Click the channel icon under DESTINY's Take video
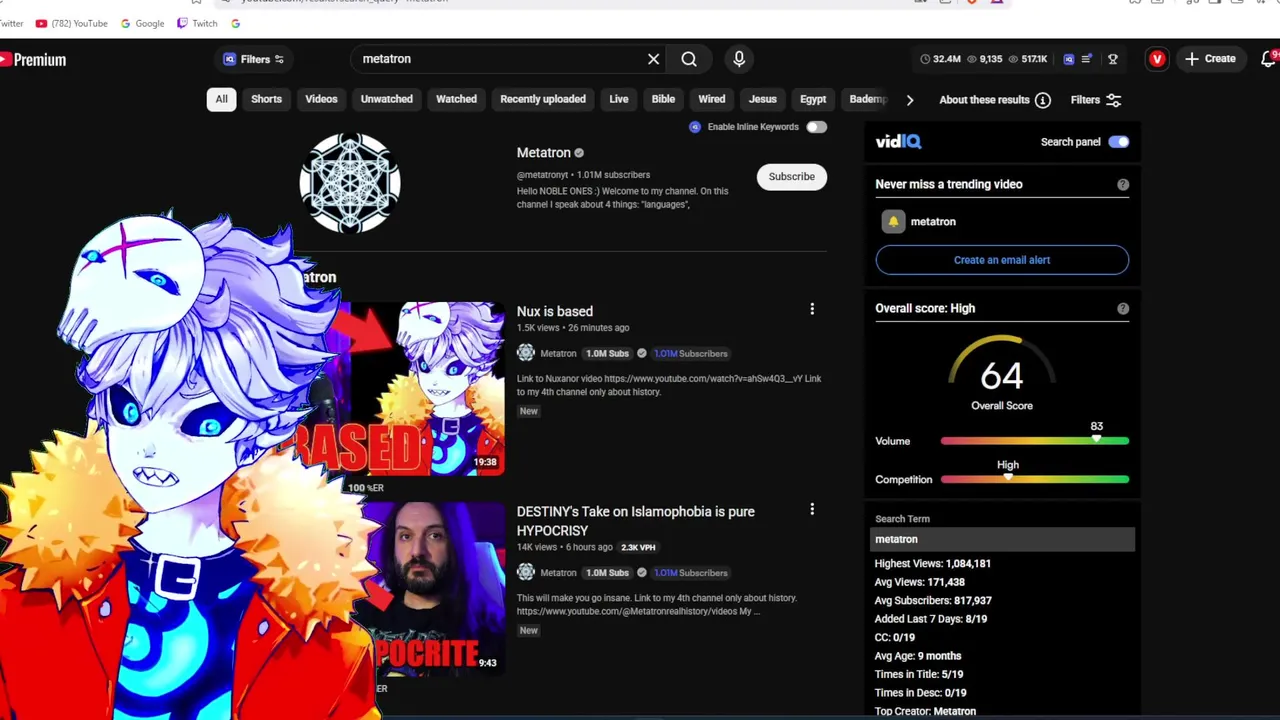 (x=525, y=573)
